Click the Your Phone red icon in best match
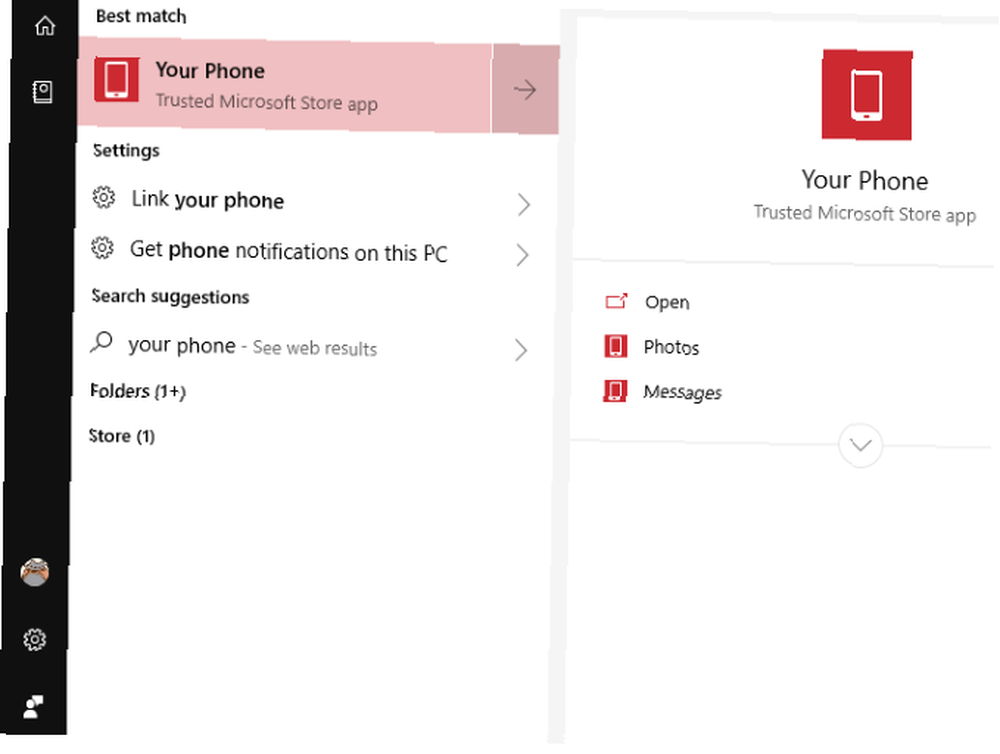 117,79
